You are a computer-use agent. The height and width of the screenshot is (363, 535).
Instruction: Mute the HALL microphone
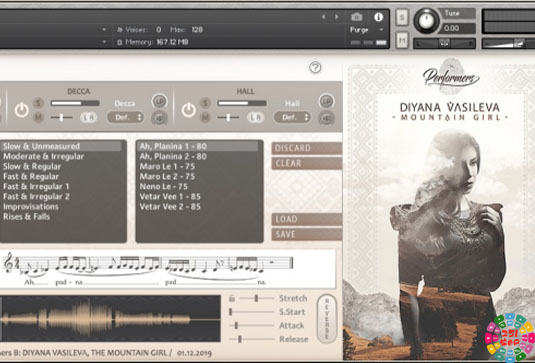205,117
